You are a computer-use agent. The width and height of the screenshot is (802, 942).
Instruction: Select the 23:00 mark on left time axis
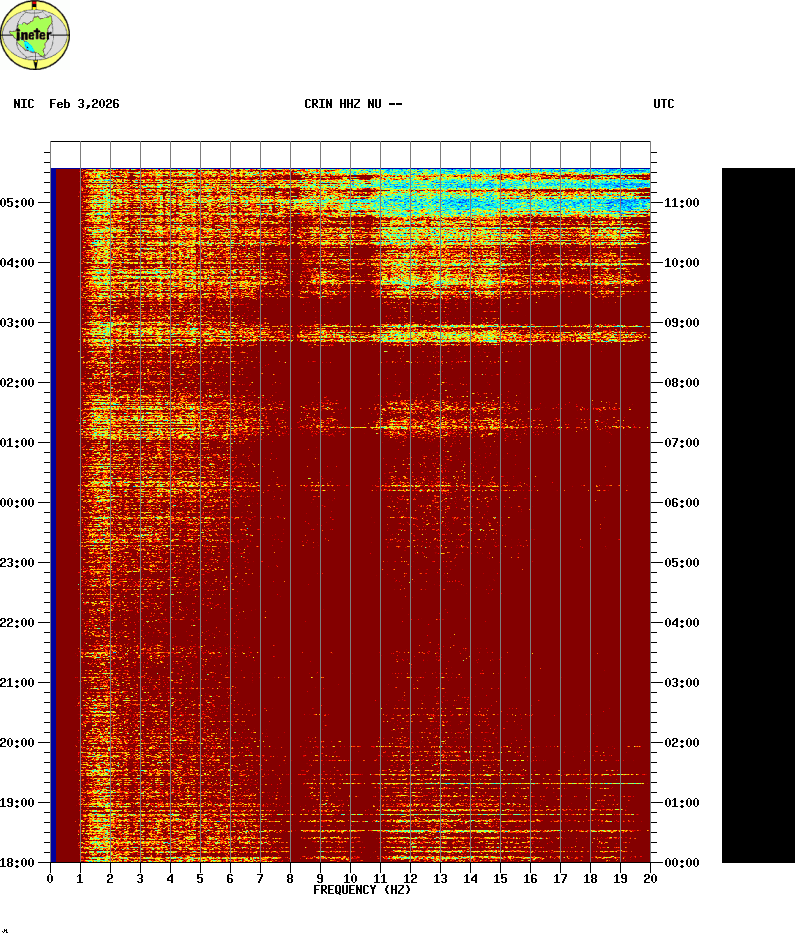coord(17,563)
